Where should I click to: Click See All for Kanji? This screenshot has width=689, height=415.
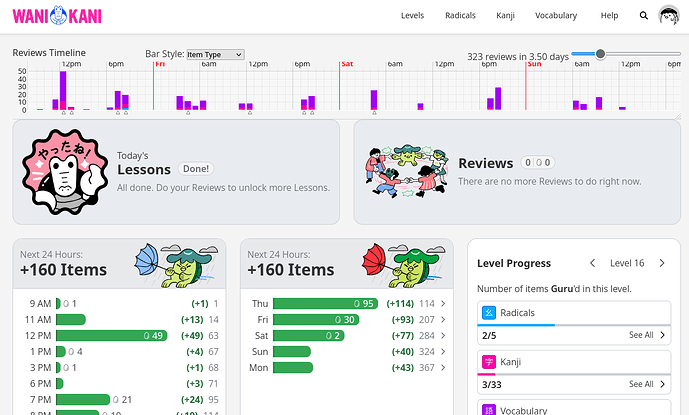click(x=647, y=384)
